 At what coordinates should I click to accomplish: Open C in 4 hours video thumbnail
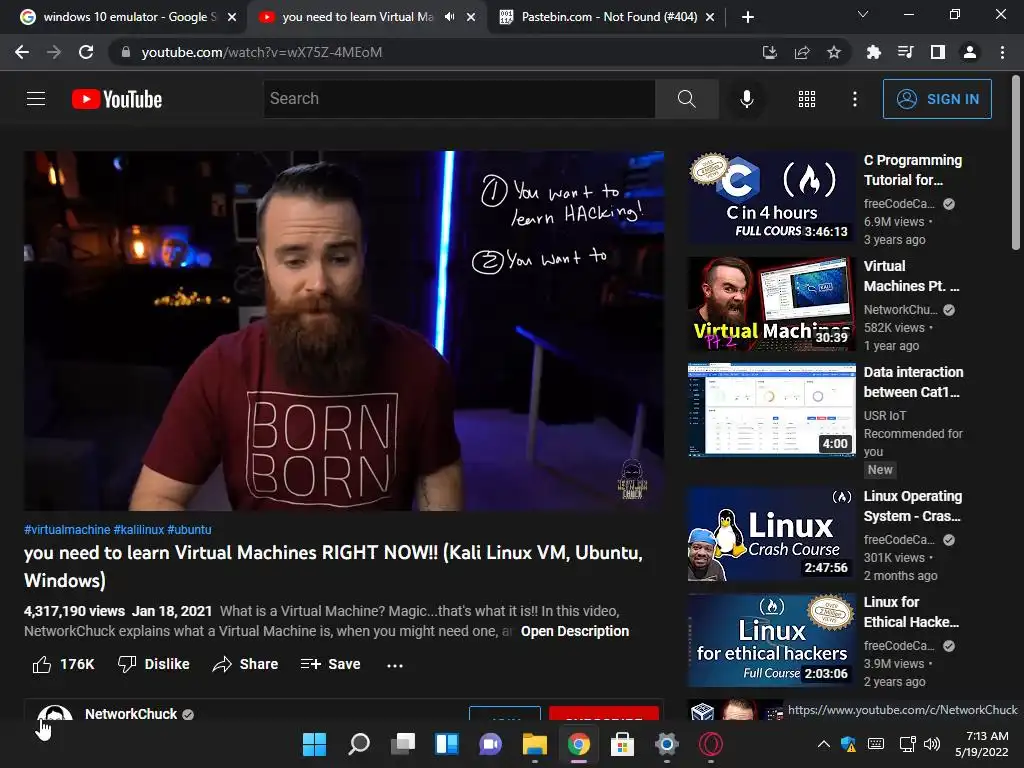point(771,198)
